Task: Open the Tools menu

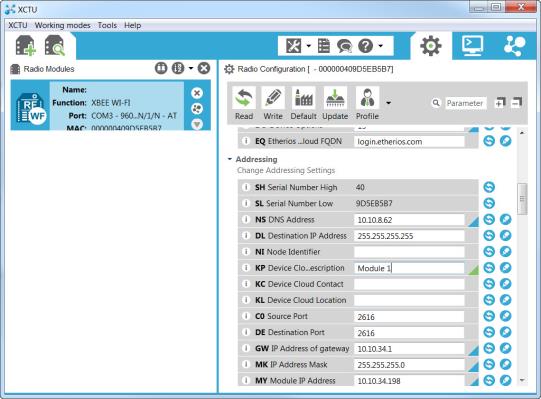Action: coord(107,26)
